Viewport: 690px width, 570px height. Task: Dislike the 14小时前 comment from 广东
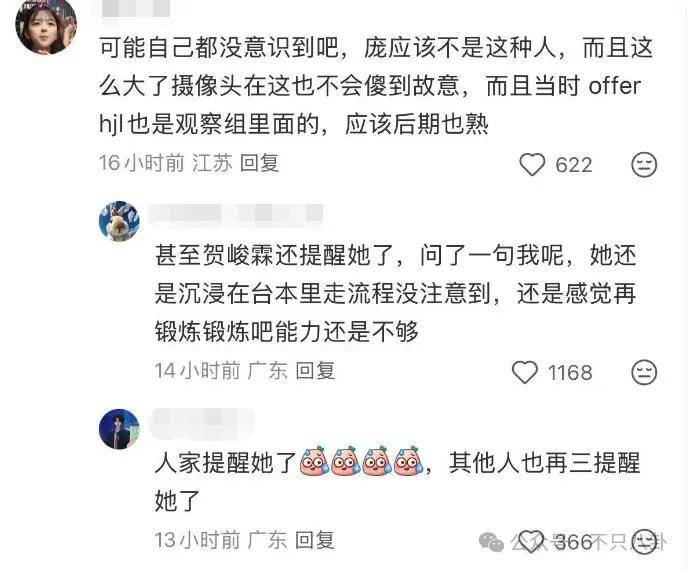644,372
